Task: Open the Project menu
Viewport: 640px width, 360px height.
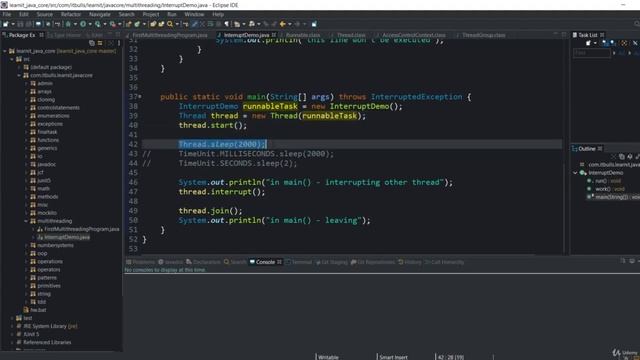Action: pos(151,14)
